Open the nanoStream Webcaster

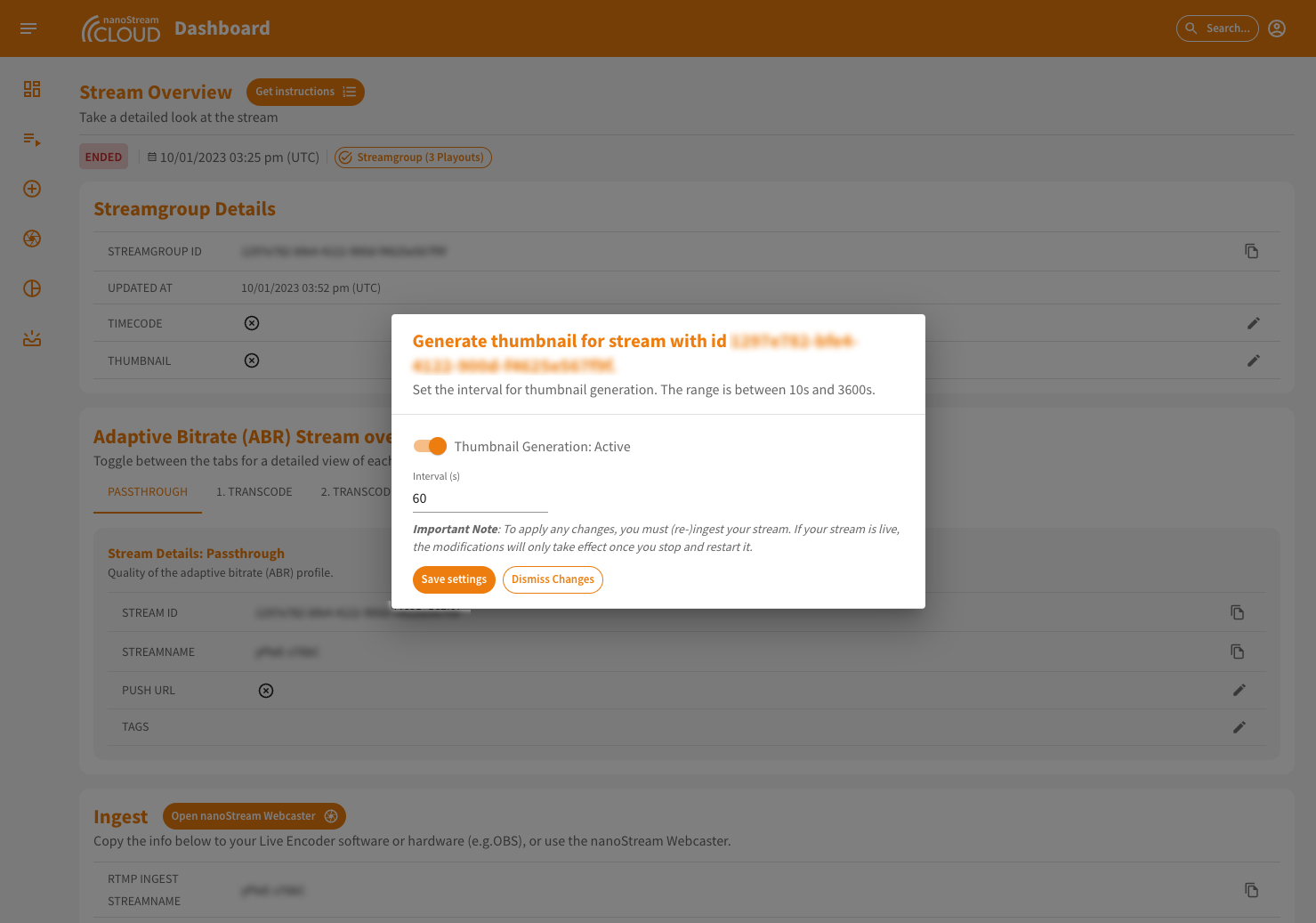click(x=254, y=815)
